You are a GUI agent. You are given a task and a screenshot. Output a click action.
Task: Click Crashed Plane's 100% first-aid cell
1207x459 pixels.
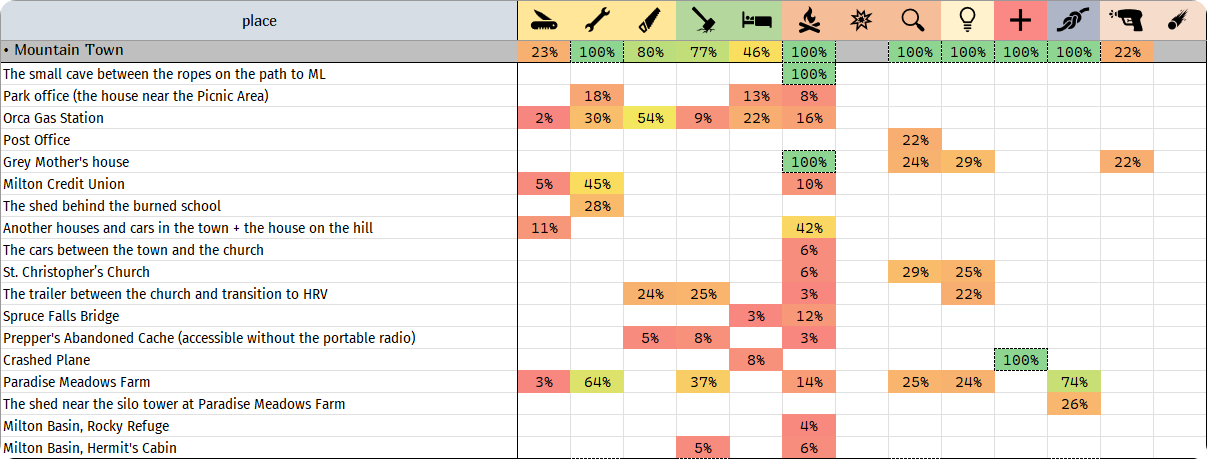click(1020, 360)
